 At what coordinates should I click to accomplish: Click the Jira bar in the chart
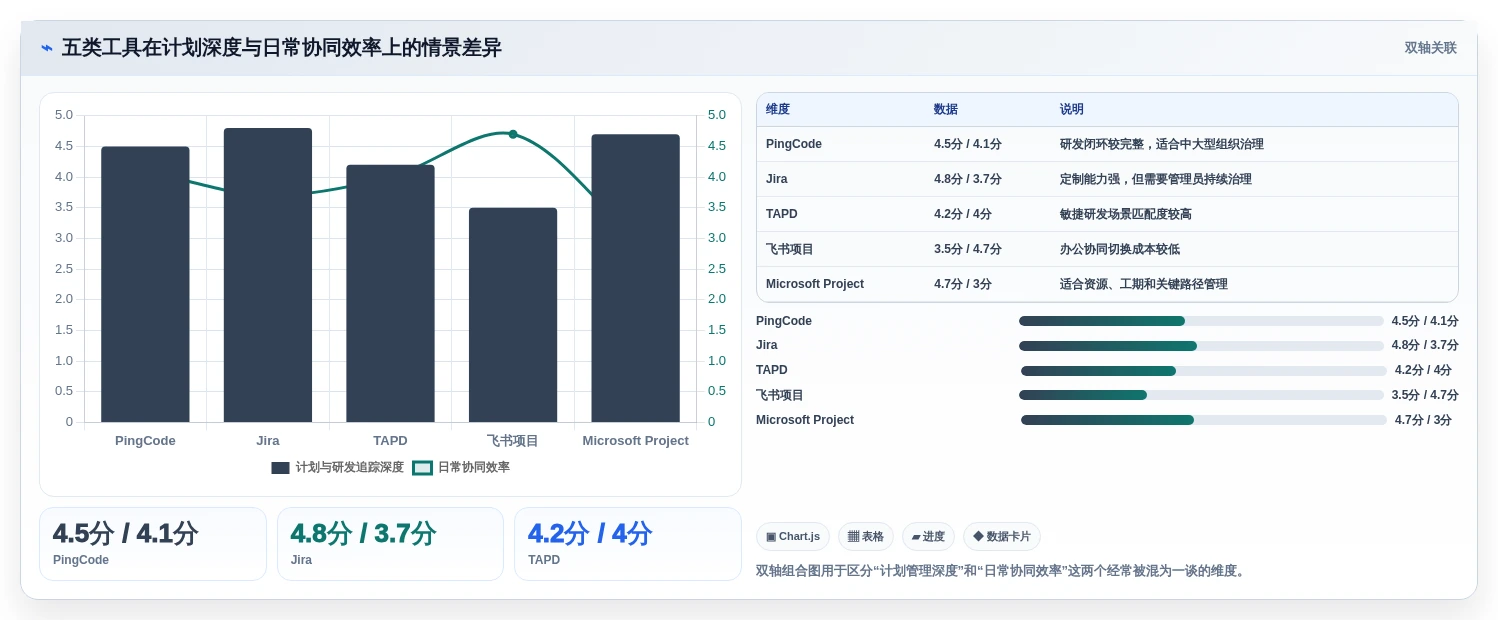(x=268, y=275)
